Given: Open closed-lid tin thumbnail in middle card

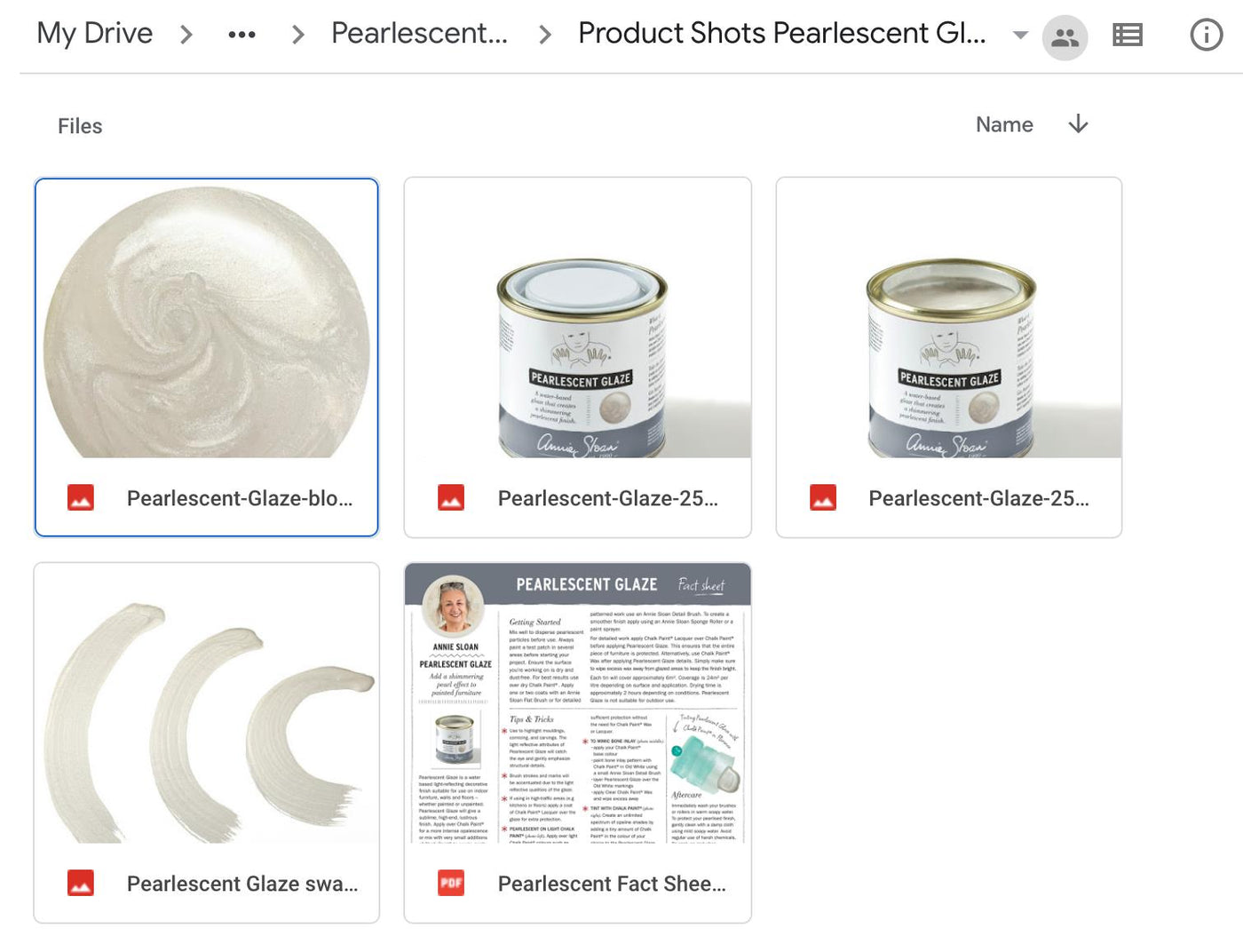Looking at the screenshot, I should tap(578, 319).
